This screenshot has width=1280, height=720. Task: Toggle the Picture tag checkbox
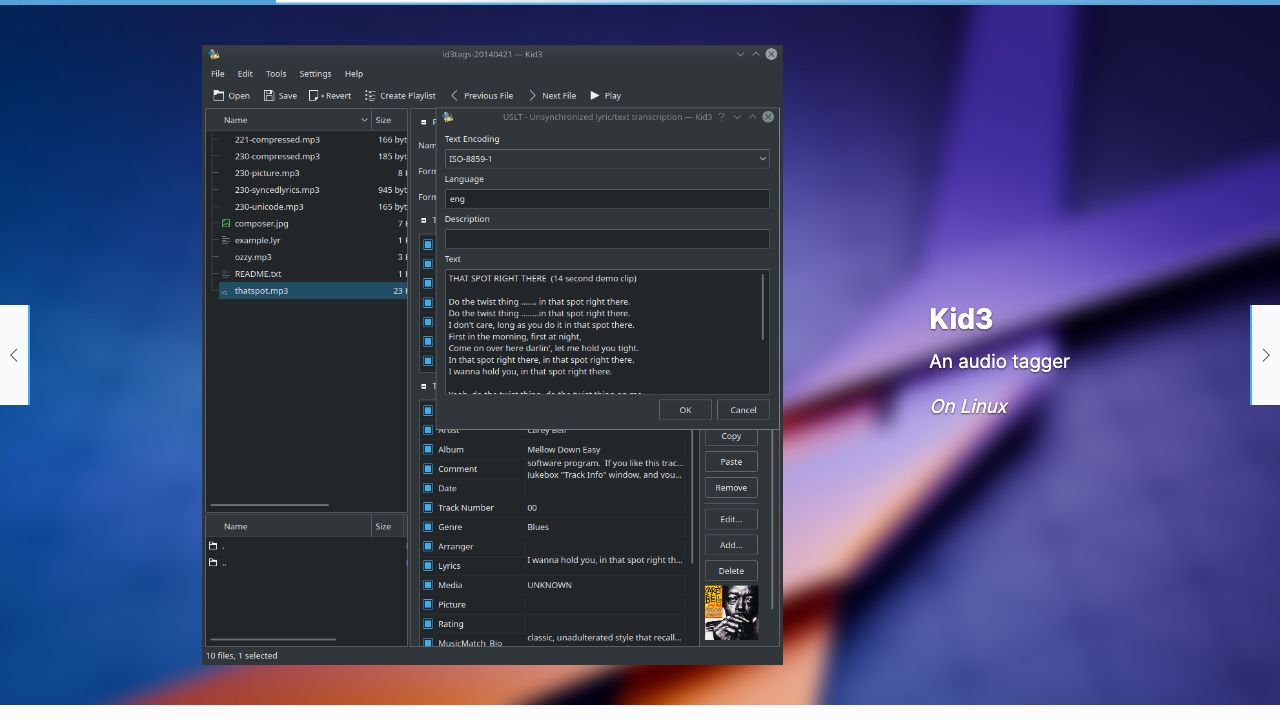(428, 605)
